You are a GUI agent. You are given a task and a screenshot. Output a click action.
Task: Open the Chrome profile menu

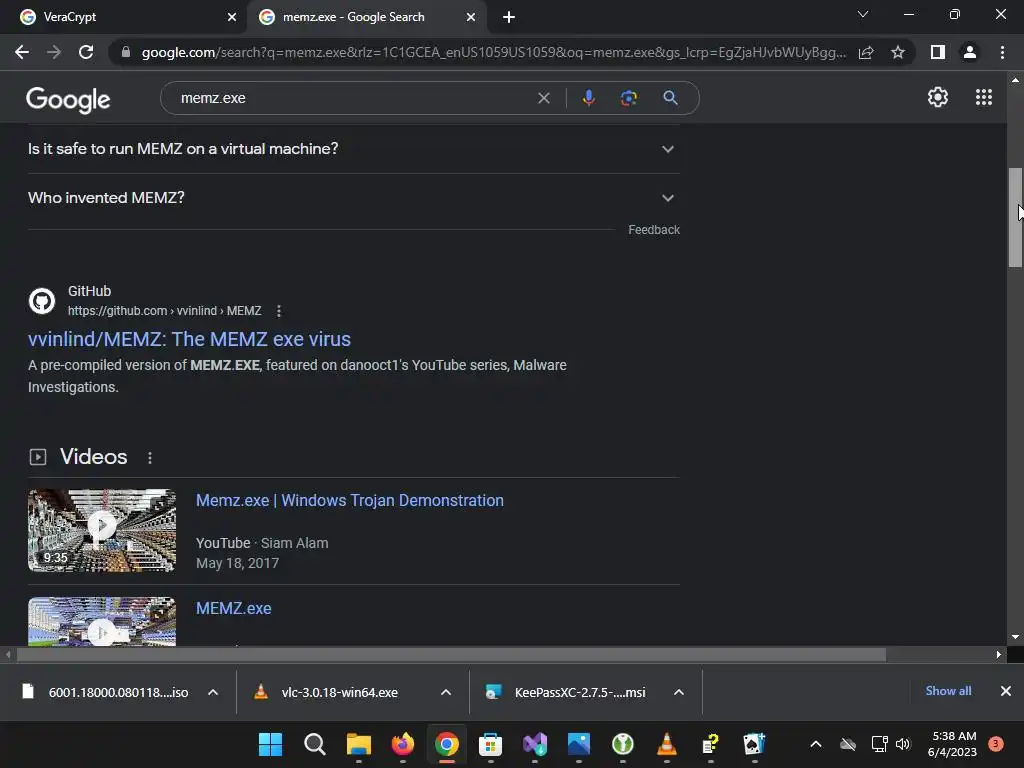[970, 52]
